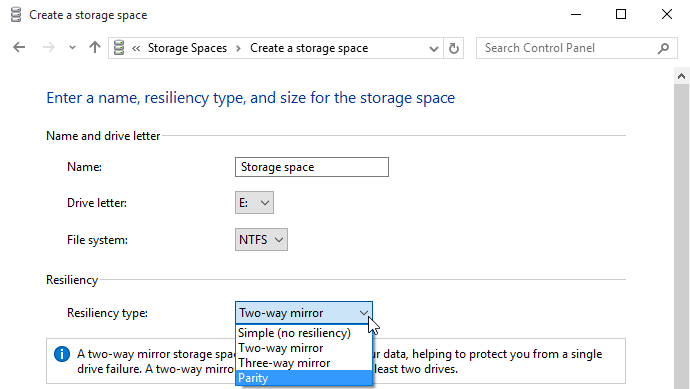This screenshot has width=690, height=389.
Task: Go up one level with up arrow
Action: coord(95,48)
